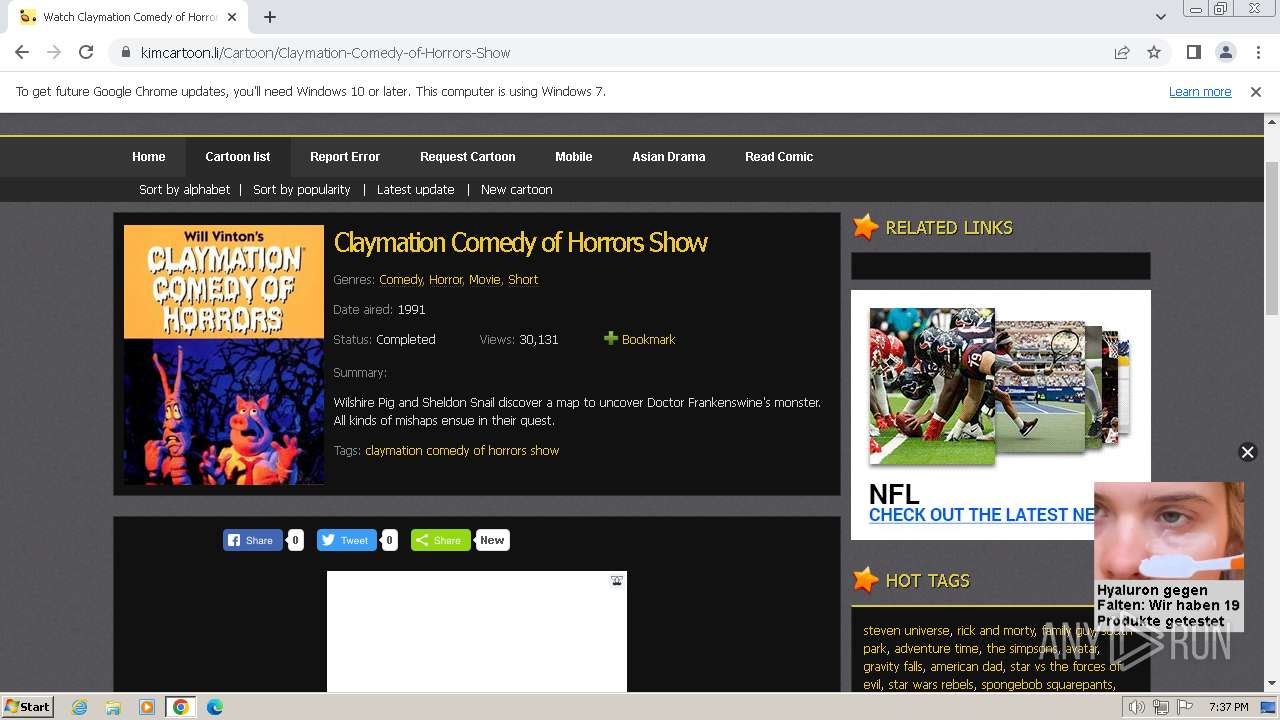Open volume control in system tray
The width and height of the screenshot is (1280, 720).
1137,707
